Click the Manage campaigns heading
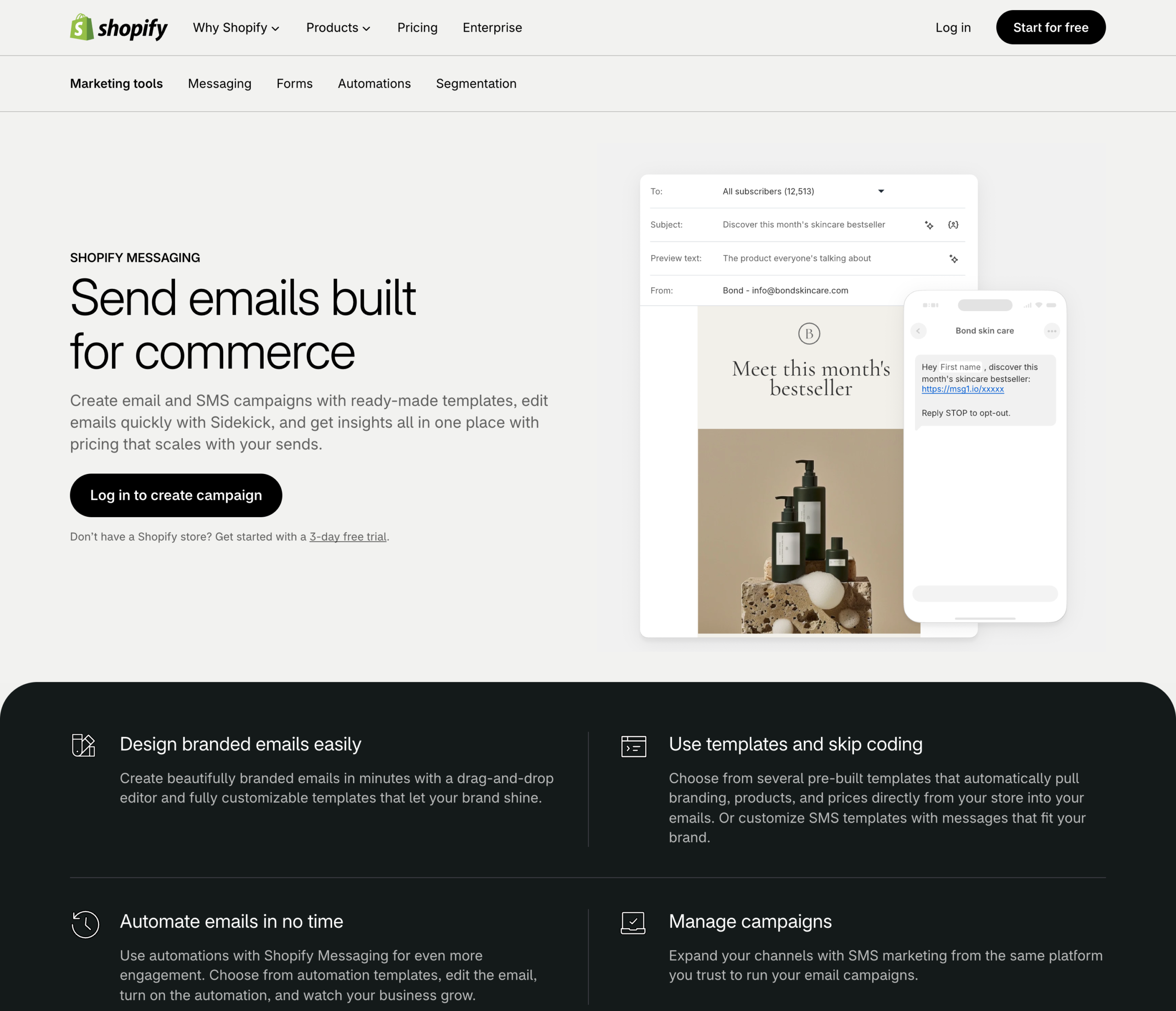This screenshot has width=1176, height=1011. point(750,921)
